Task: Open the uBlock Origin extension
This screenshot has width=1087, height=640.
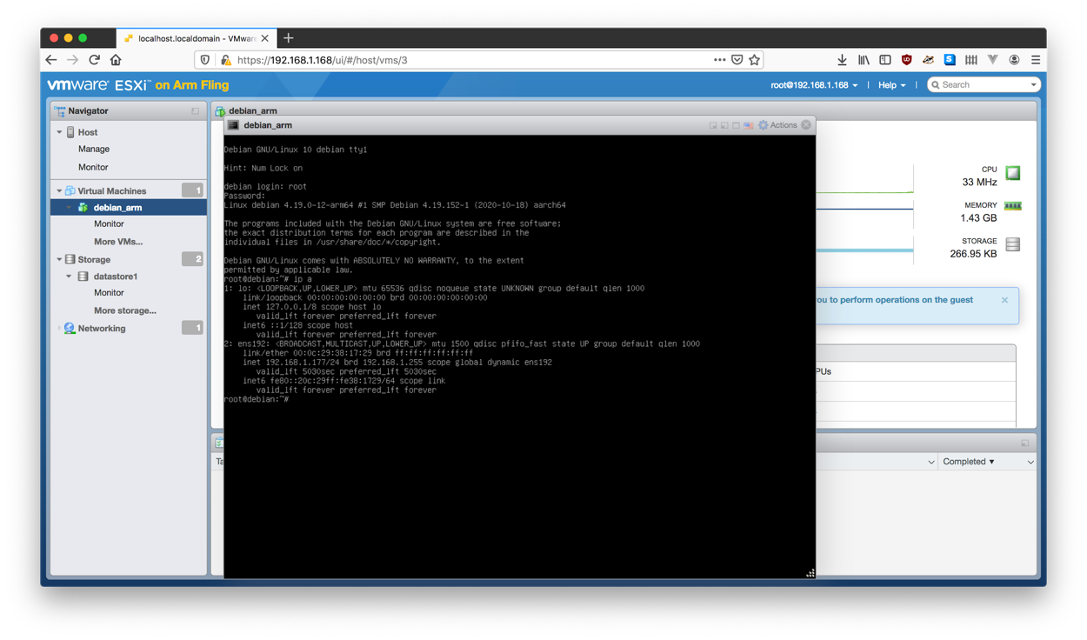Action: coord(907,60)
